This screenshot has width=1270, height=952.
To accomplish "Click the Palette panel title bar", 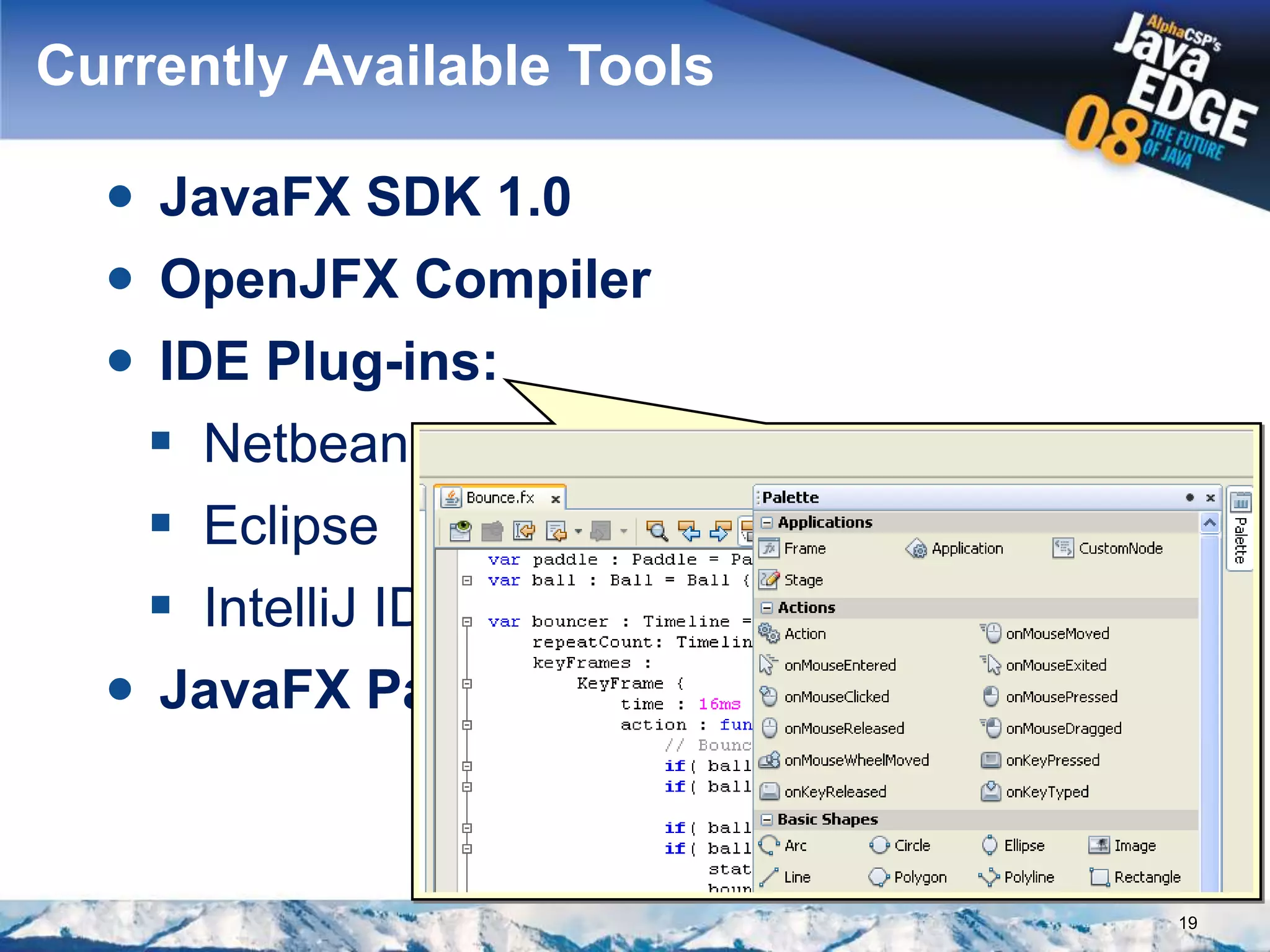I will coord(987,498).
